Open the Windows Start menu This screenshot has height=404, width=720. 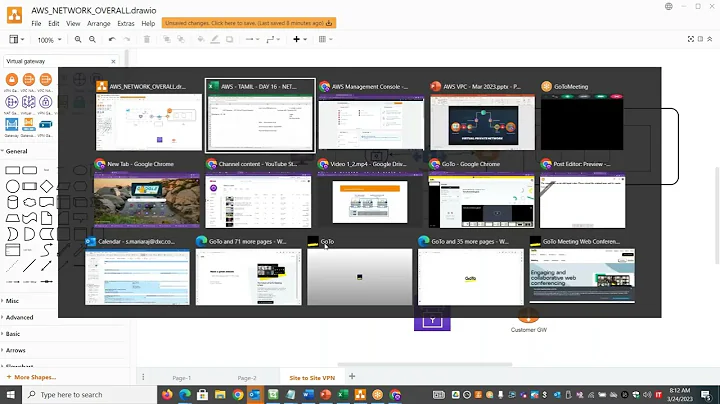tap(11, 395)
